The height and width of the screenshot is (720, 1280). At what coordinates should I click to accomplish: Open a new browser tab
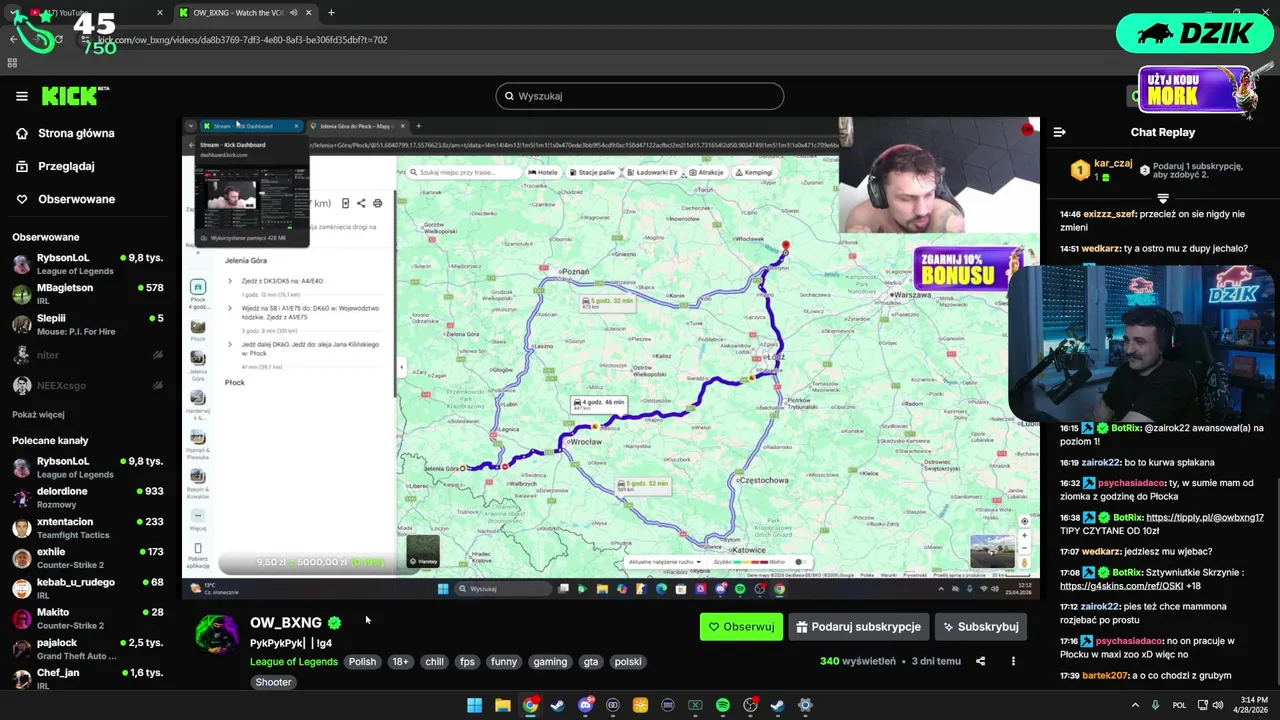331,13
